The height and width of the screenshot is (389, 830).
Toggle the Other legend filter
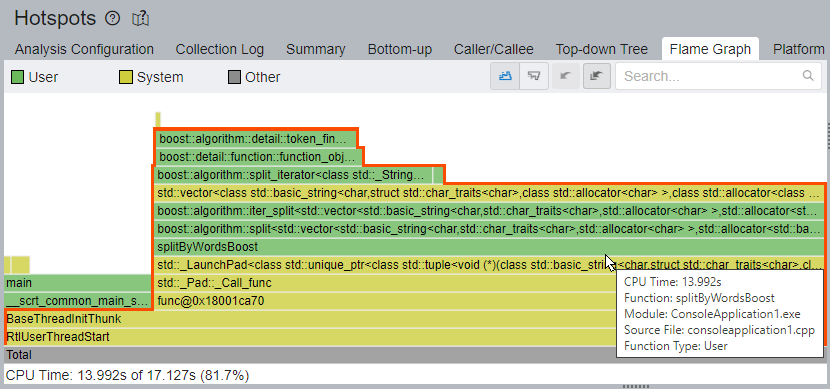coord(254,77)
